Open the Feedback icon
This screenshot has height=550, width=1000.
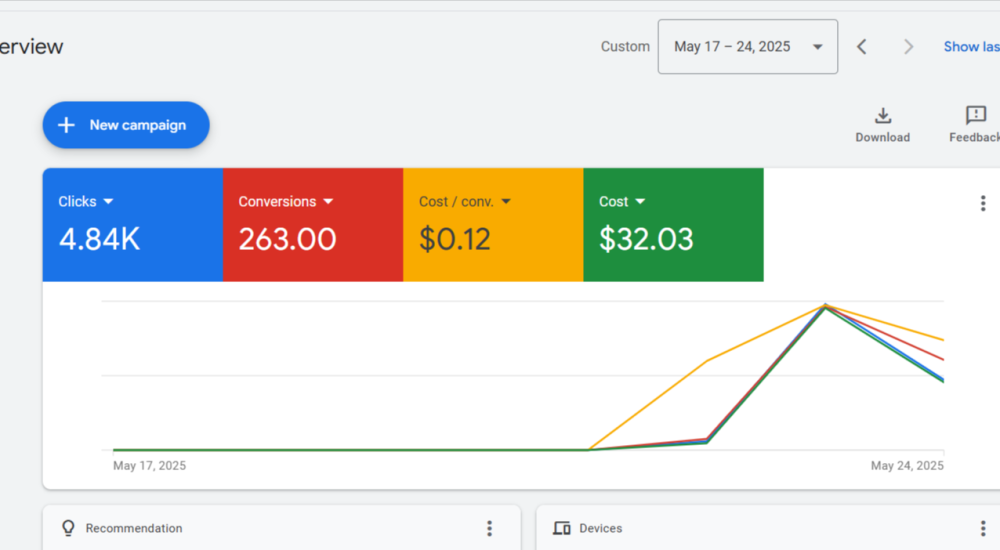[975, 116]
